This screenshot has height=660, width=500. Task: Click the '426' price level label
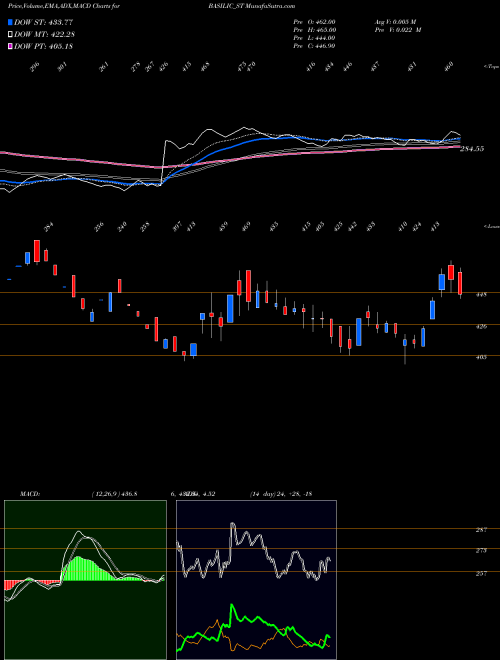[x=481, y=326]
